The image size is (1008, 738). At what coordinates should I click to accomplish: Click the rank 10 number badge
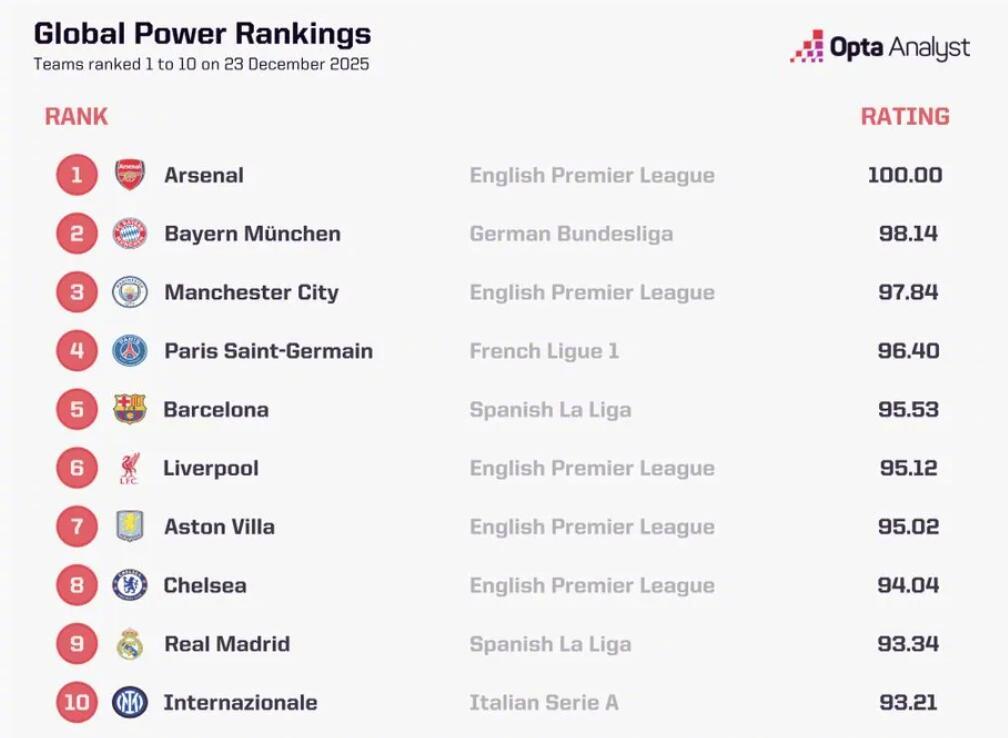pos(77,702)
